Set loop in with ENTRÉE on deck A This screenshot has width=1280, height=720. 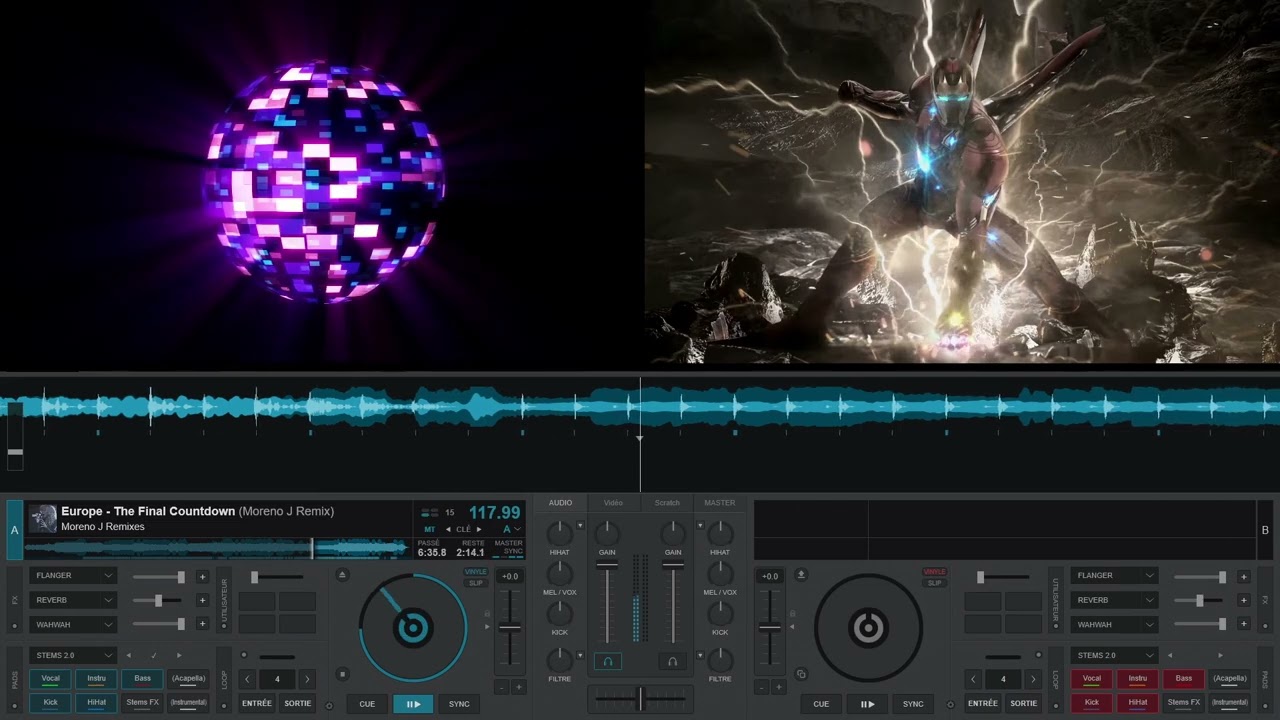[257, 704]
